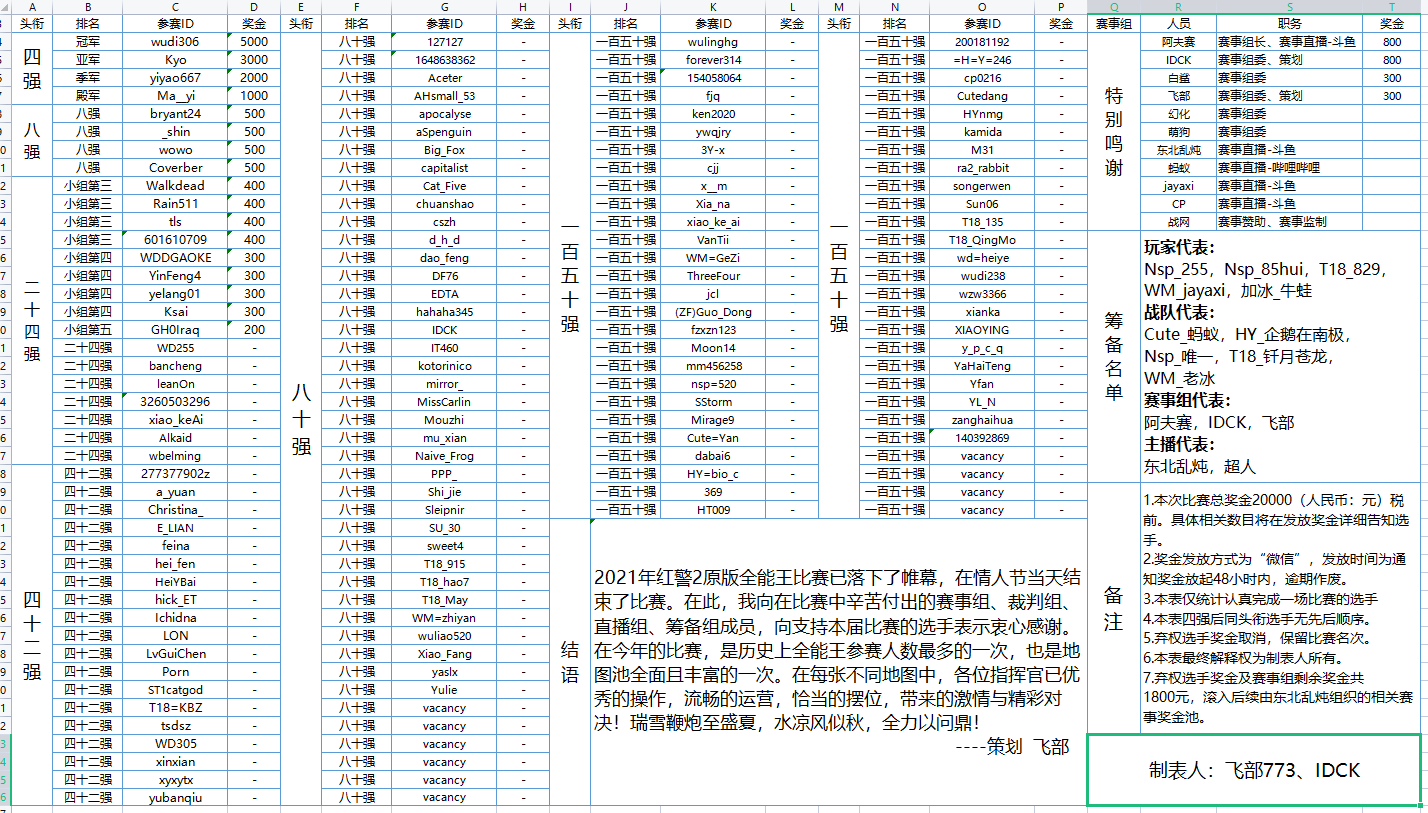Select column header D labeled 奖金
Screen dimensions: 1428x813
(253, 23)
